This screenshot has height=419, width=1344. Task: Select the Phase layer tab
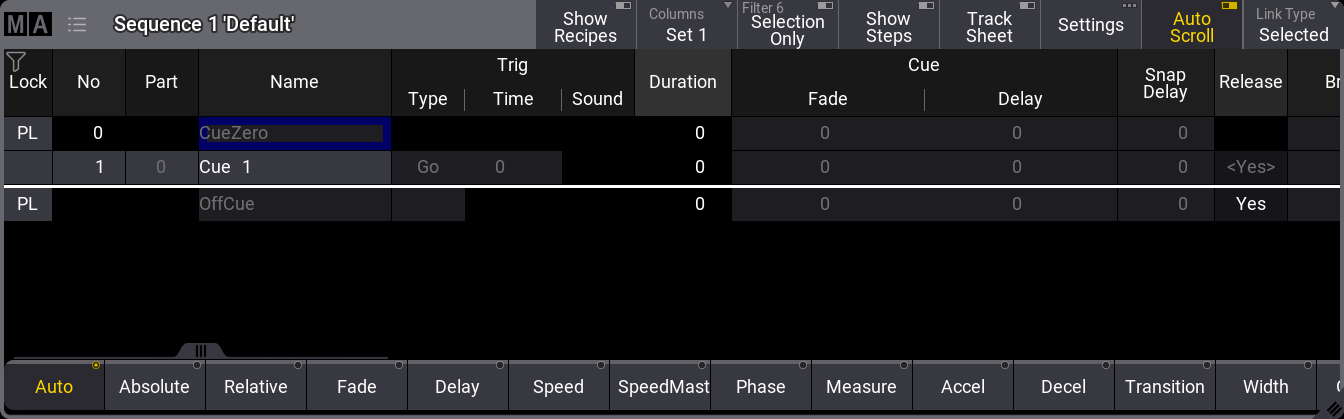[x=760, y=387]
